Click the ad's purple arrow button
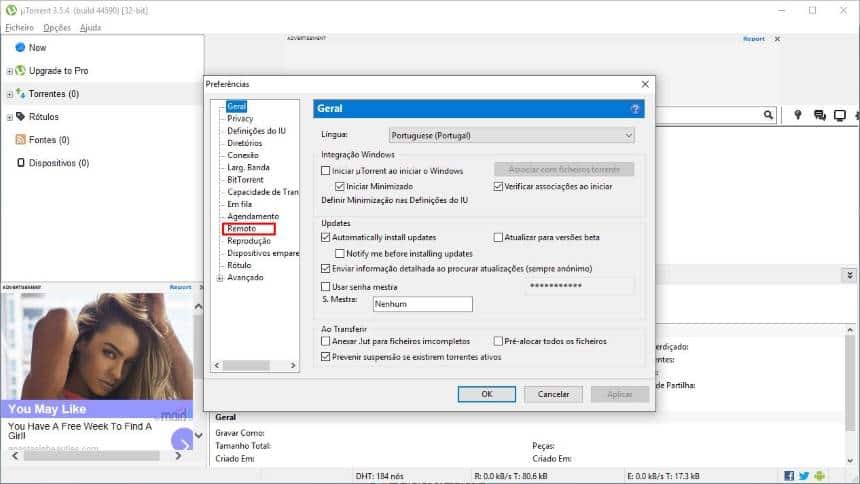This screenshot has width=860, height=484. coord(182,440)
